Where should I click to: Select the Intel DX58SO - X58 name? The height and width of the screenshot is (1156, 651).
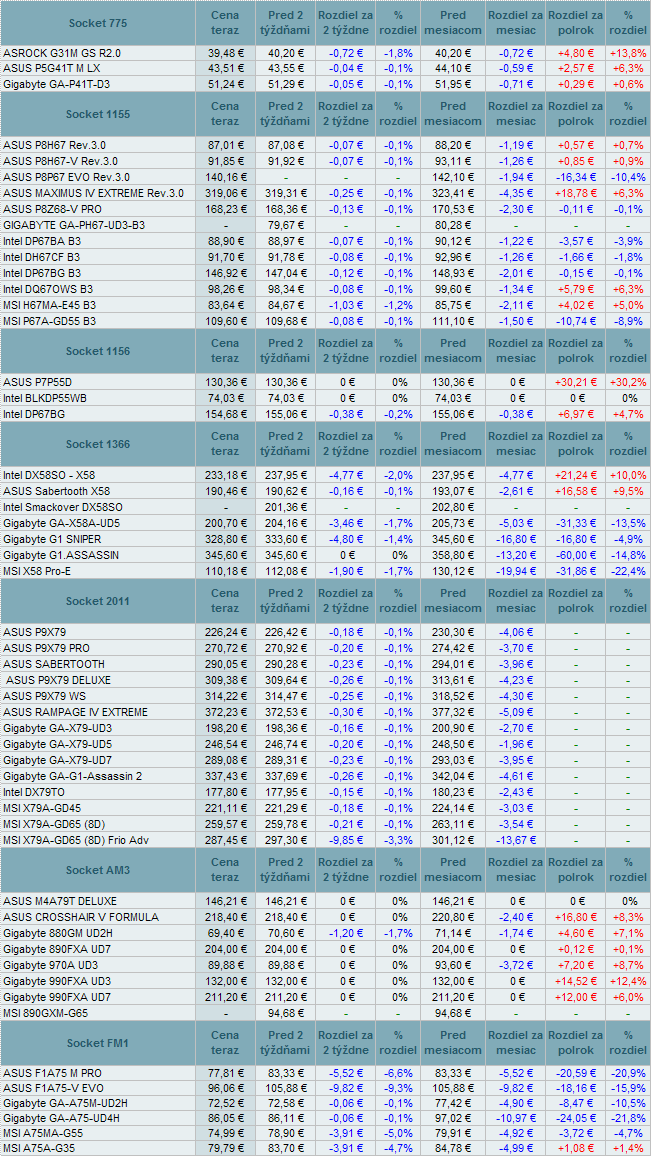pyautogui.click(x=50, y=475)
